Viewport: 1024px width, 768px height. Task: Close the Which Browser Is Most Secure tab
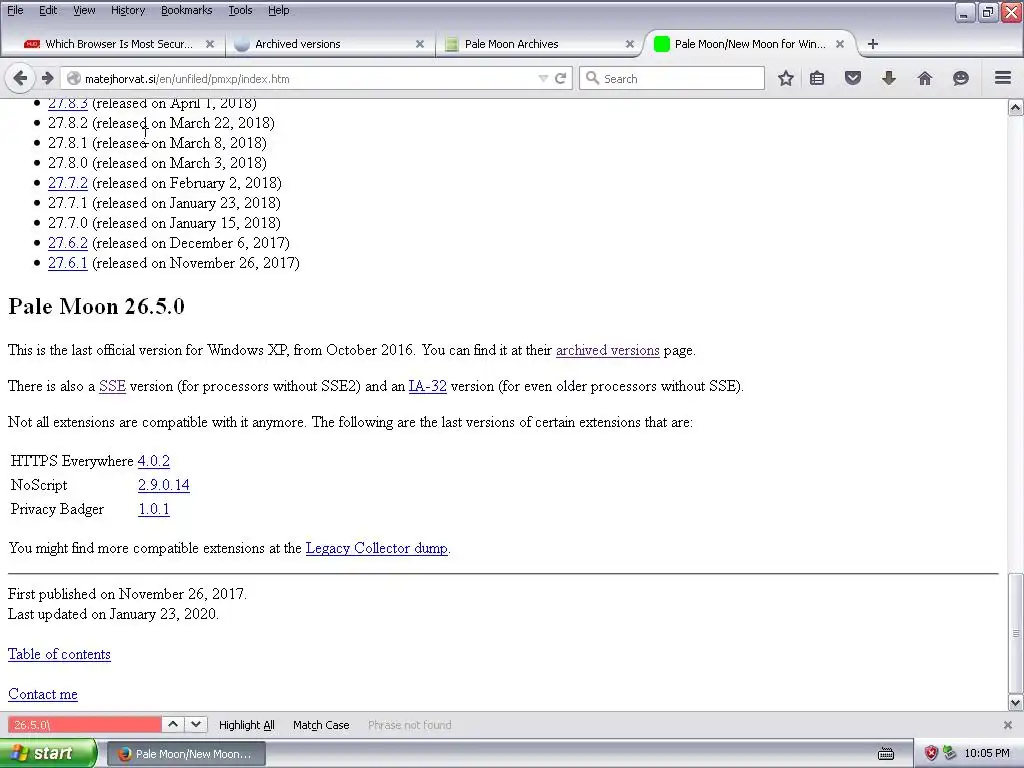(x=210, y=44)
